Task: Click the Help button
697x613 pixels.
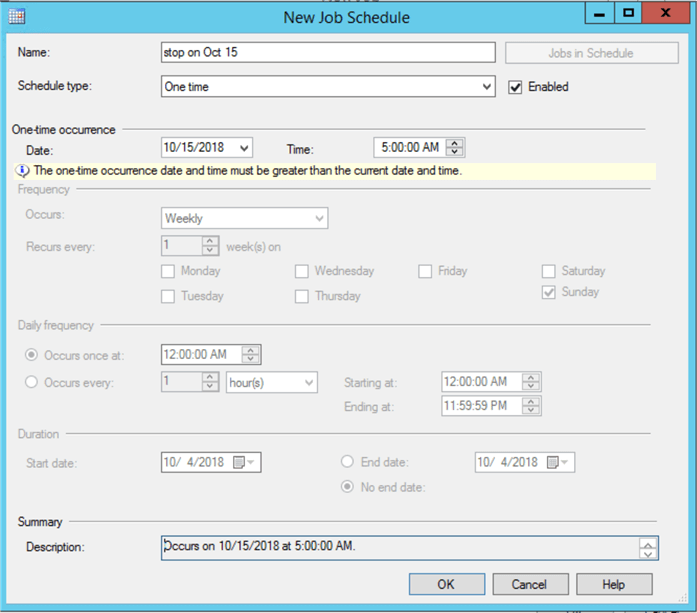Action: pyautogui.click(x=613, y=584)
